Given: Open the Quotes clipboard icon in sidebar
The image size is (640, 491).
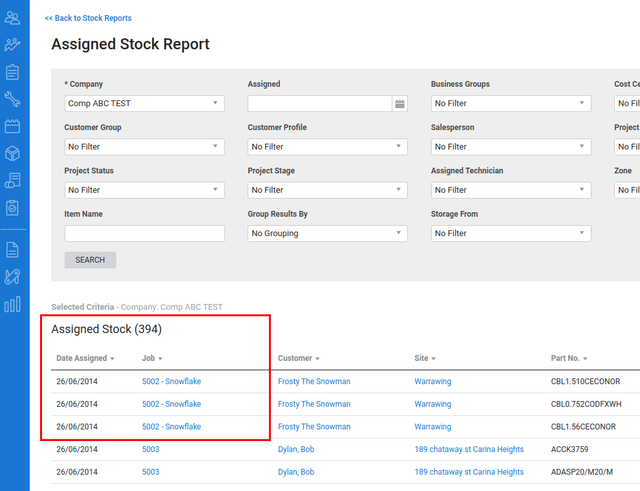Looking at the screenshot, I should [12, 72].
